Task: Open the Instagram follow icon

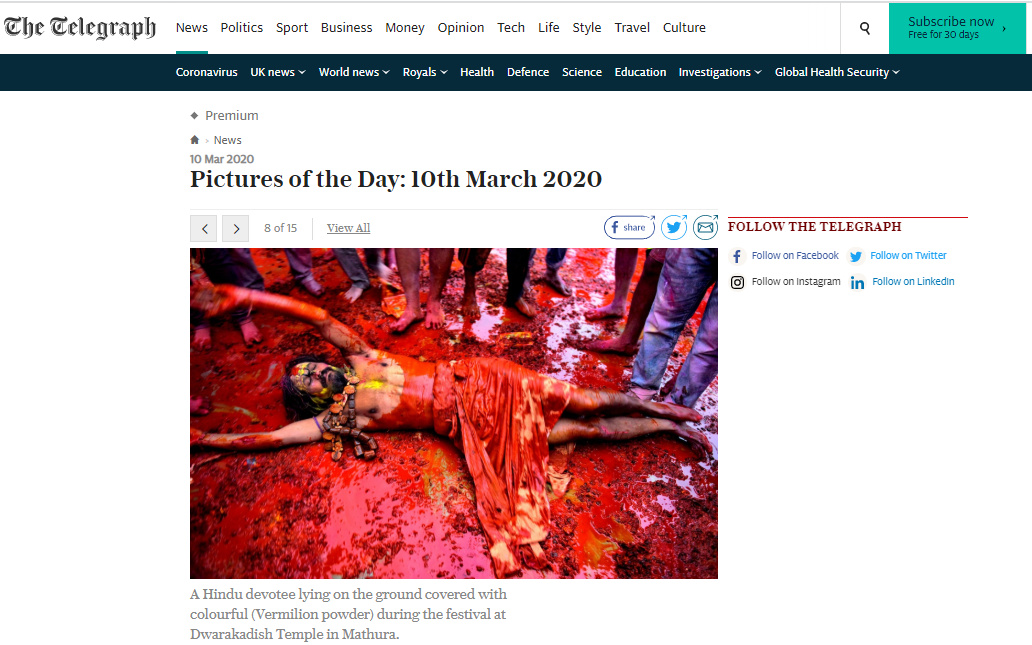Action: click(x=737, y=282)
